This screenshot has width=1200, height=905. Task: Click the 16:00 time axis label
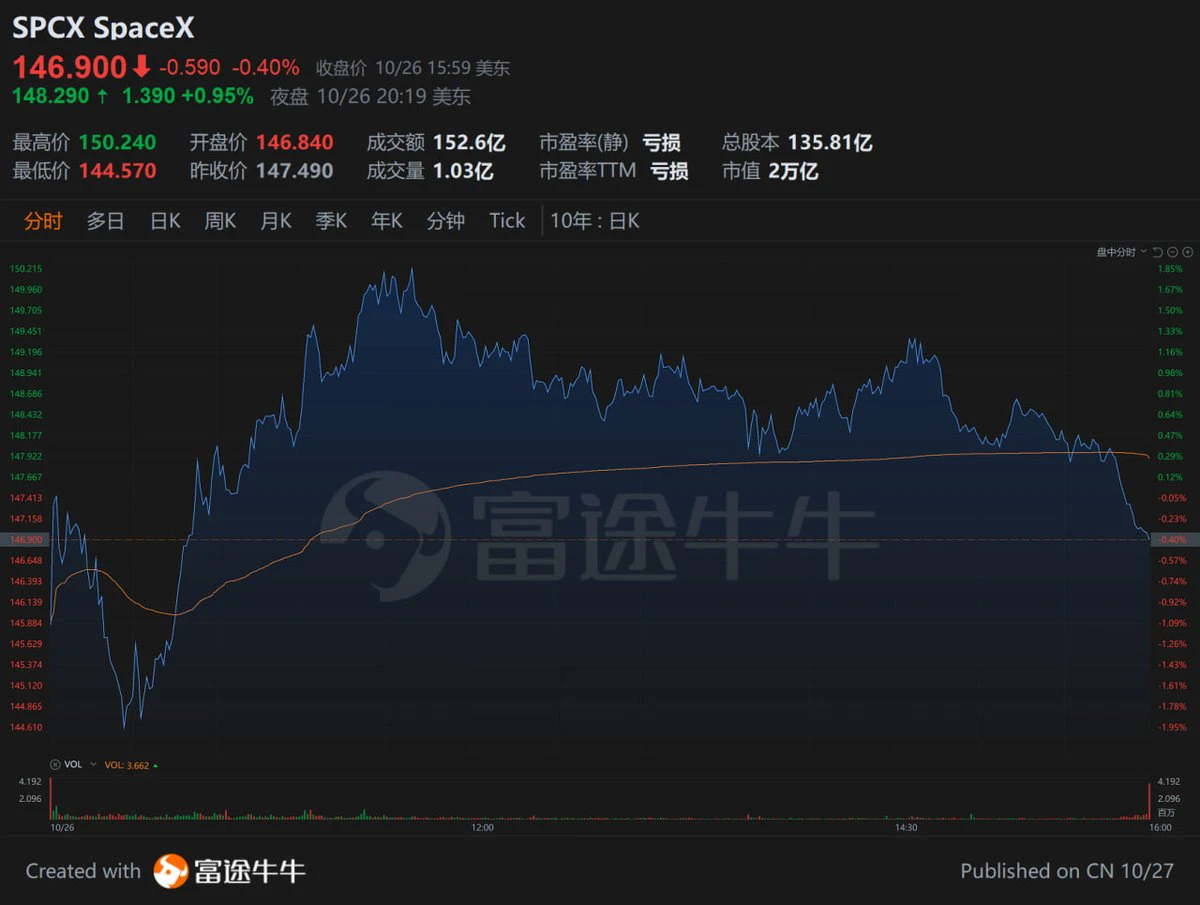tap(1160, 828)
